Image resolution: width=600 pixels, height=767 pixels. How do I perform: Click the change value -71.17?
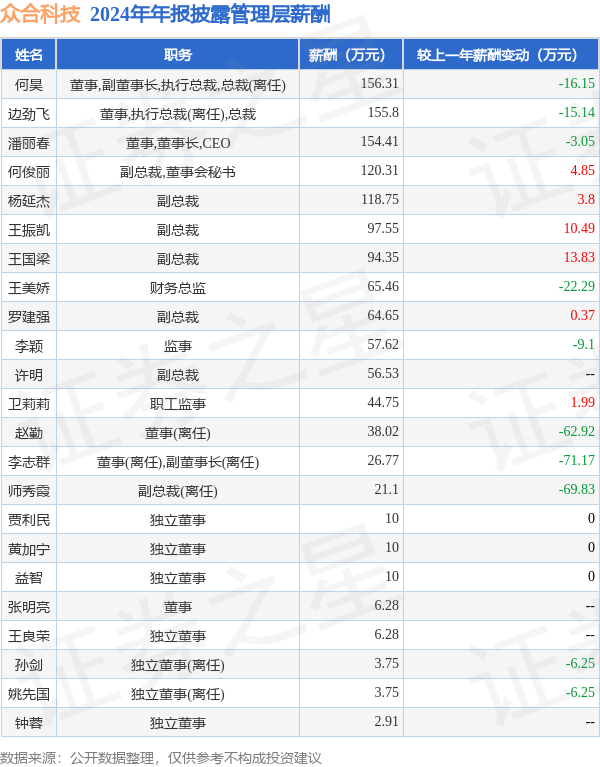(x=577, y=460)
